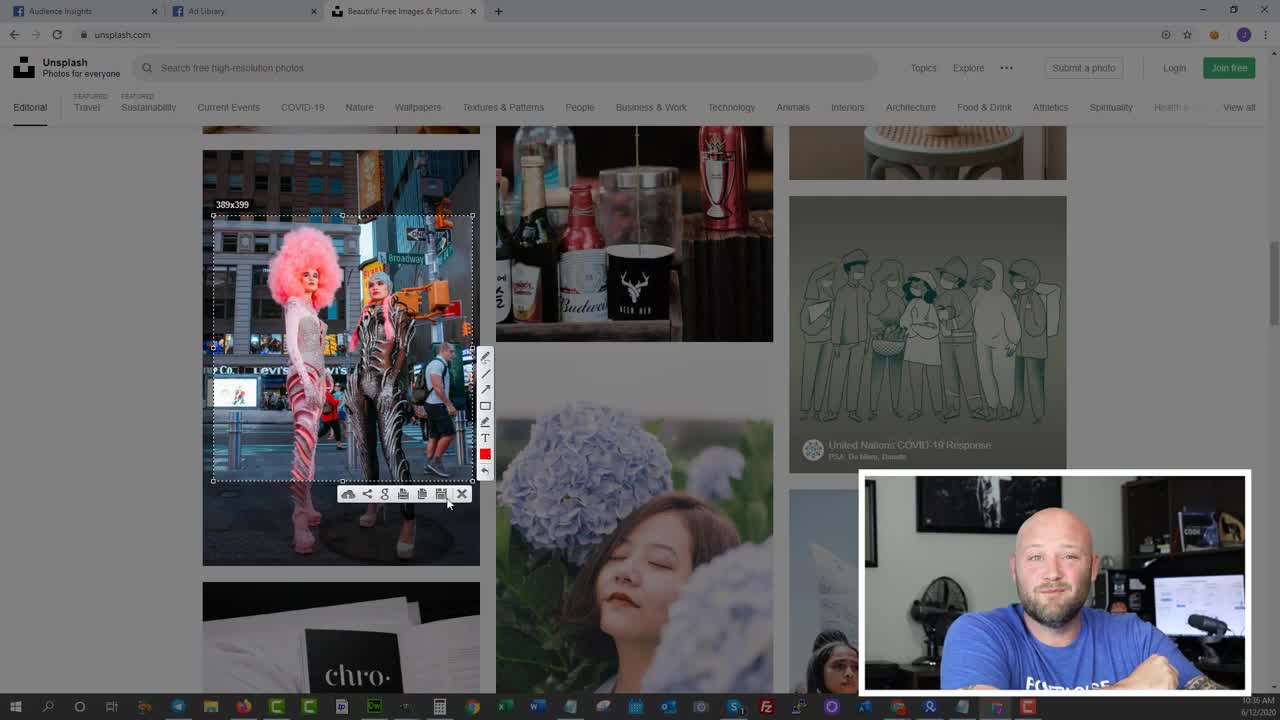Open the Technology topic
This screenshot has width=1280, height=720.
point(731,107)
